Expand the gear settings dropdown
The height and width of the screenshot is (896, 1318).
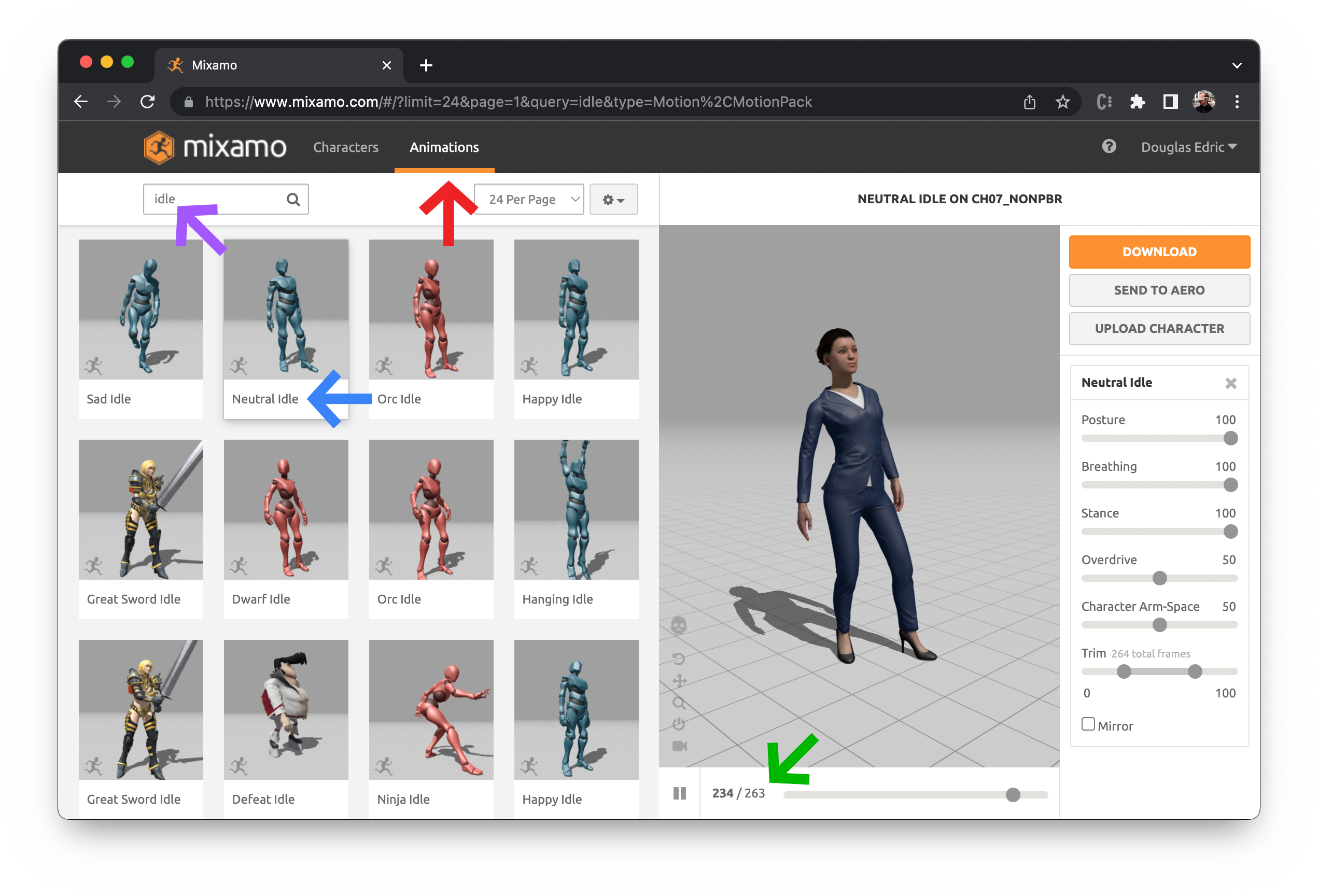(x=613, y=199)
